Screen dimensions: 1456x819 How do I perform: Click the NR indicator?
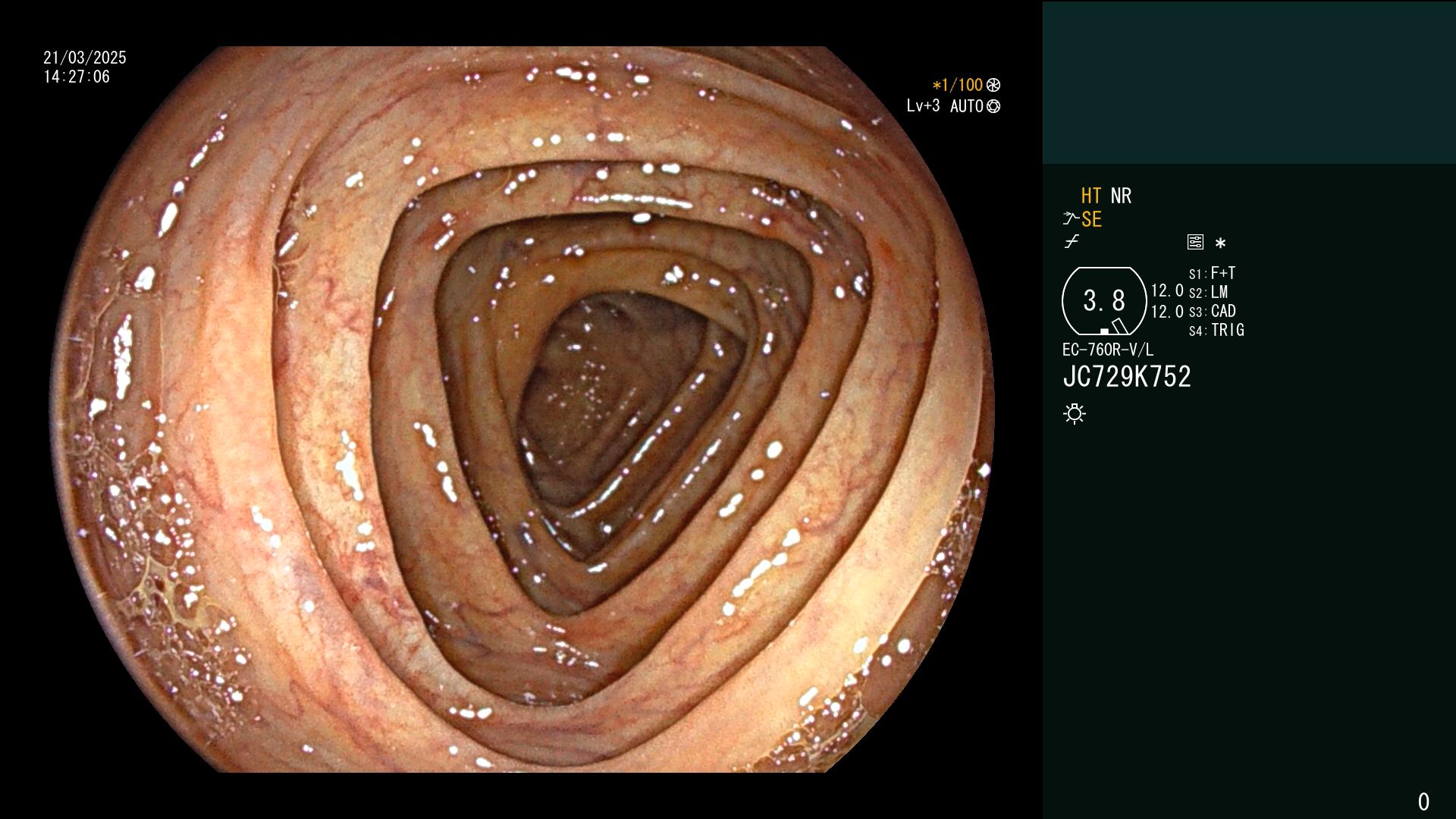tap(1121, 196)
